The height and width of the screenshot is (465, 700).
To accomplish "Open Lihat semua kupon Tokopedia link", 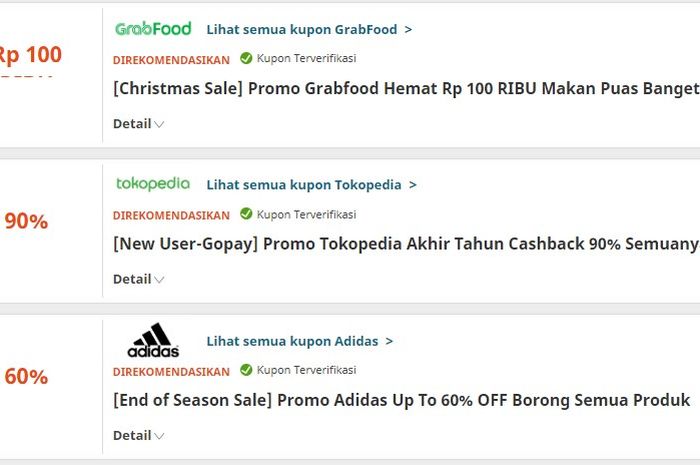I will (x=304, y=185).
